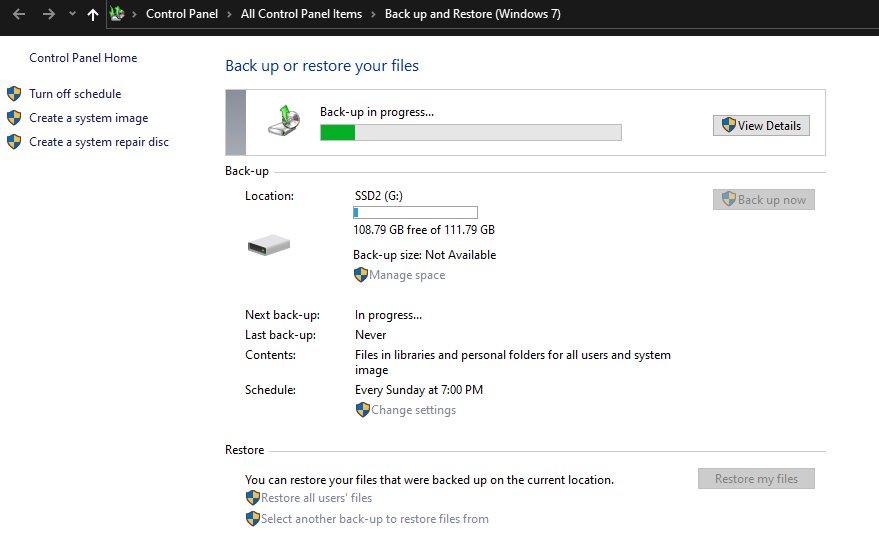Click shield icon by Restore all users' files
Screen dimensions: 879x550
253,498
